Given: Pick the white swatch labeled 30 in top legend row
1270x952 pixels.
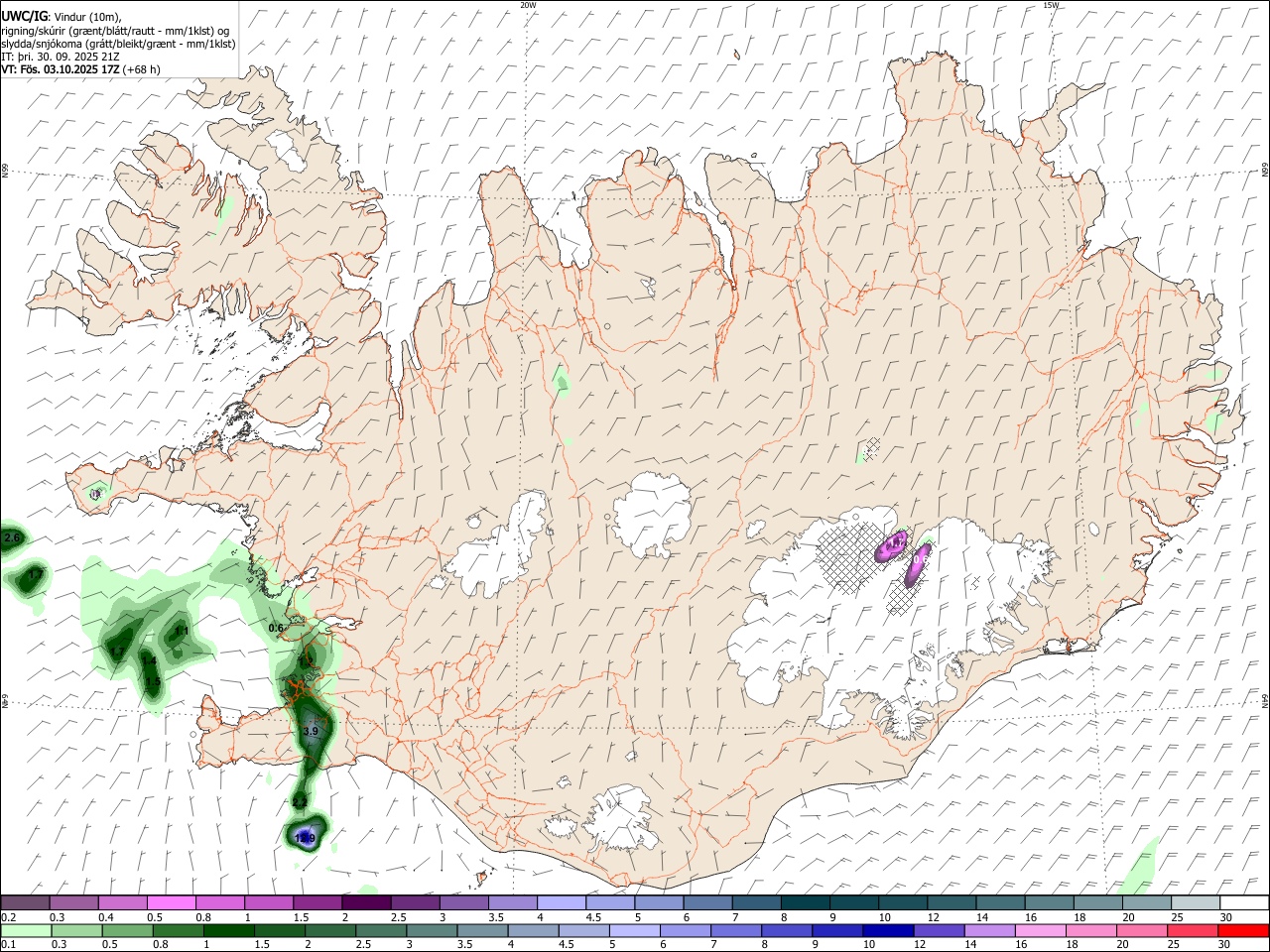Looking at the screenshot, I should [x=1243, y=903].
